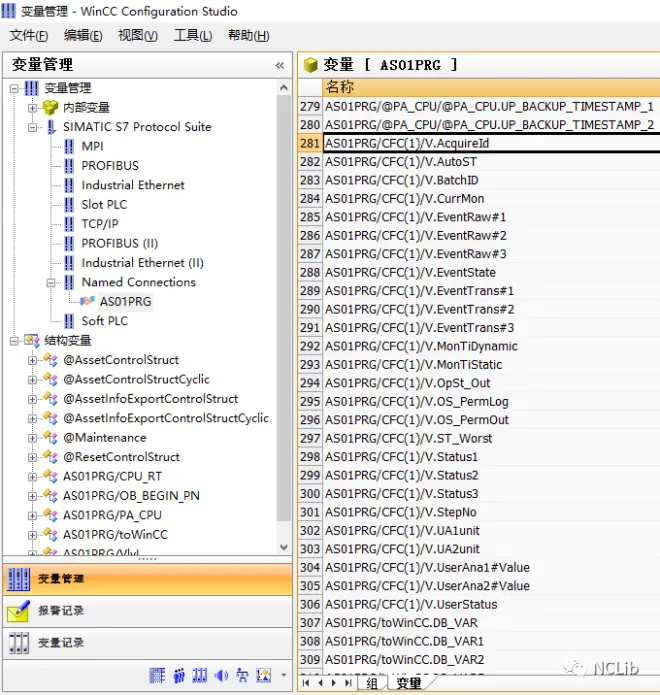Open the Text Library editor icon
The width and height of the screenshot is (660, 695).
pyautogui.click(x=157, y=675)
